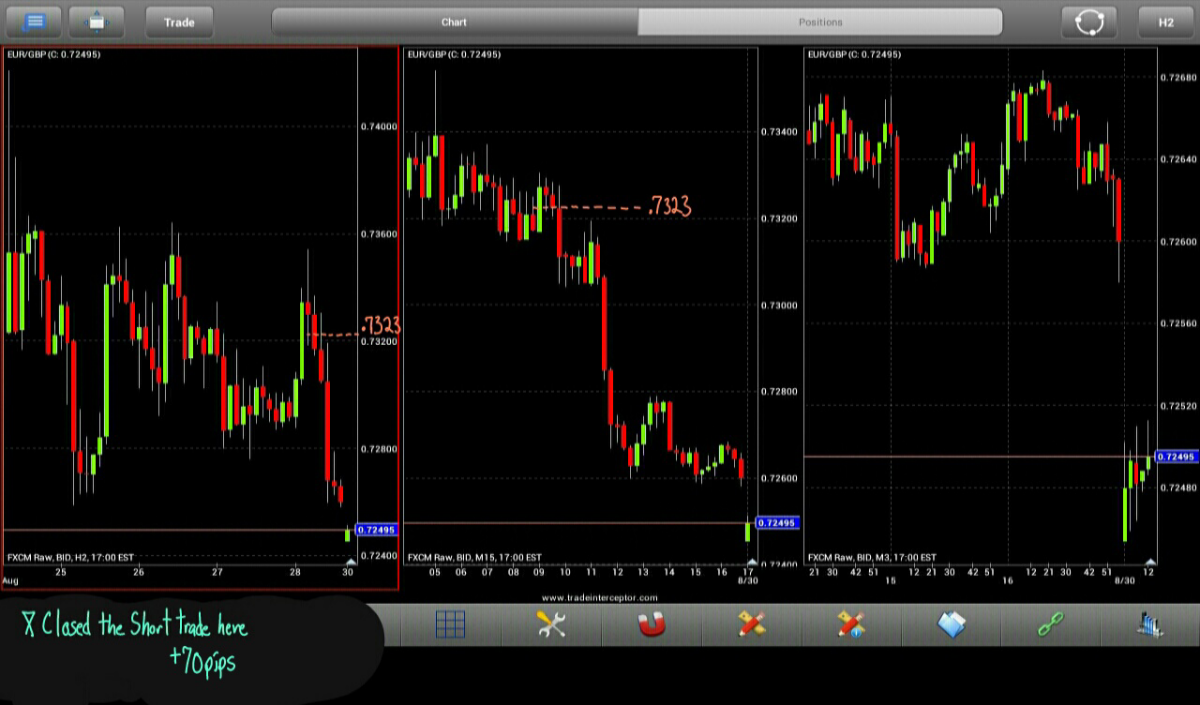Click the 0.72560 price axis label
Viewport: 1200px width, 705px height.
tap(1178, 324)
